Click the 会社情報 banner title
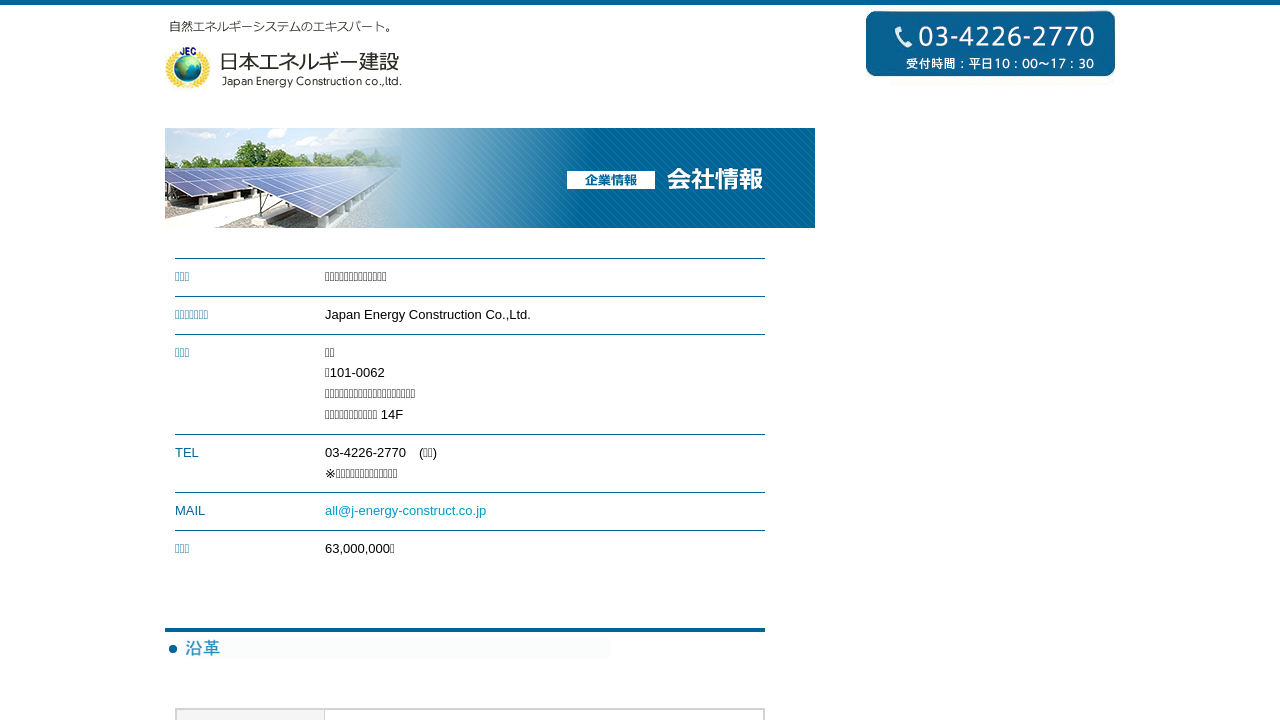 point(714,179)
